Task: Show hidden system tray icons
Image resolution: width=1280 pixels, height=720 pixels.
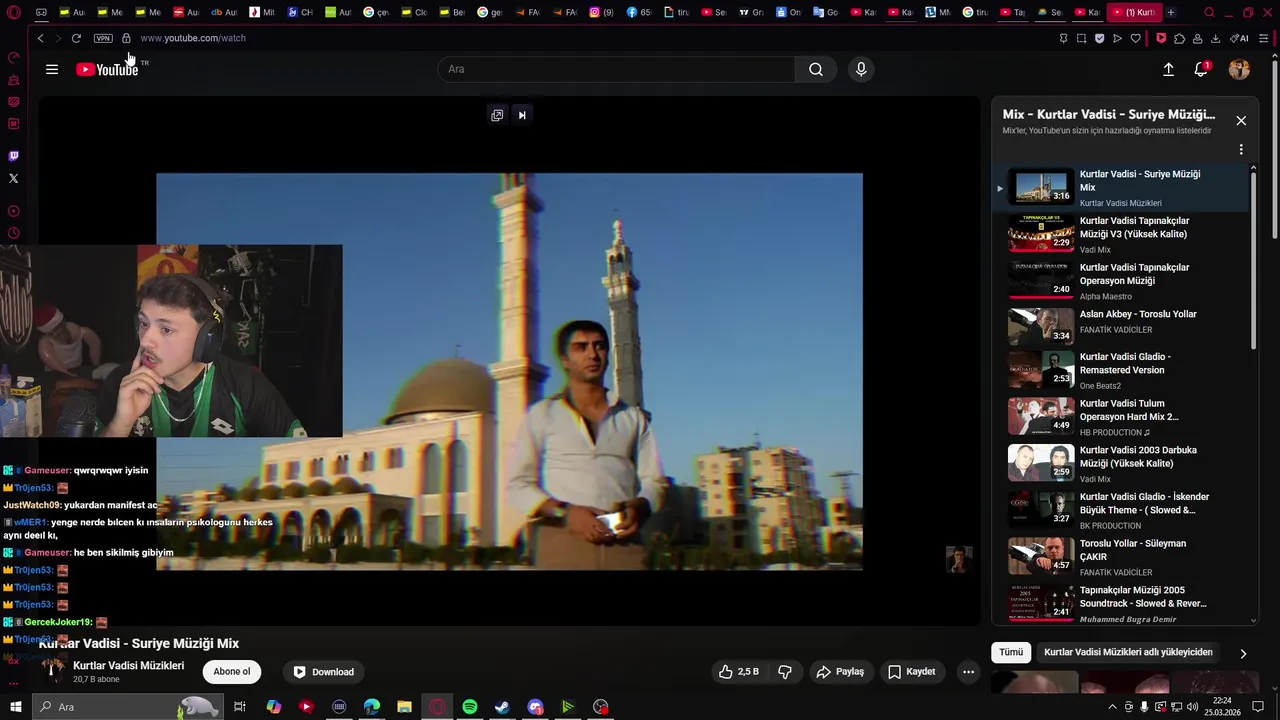Action: [1112, 707]
